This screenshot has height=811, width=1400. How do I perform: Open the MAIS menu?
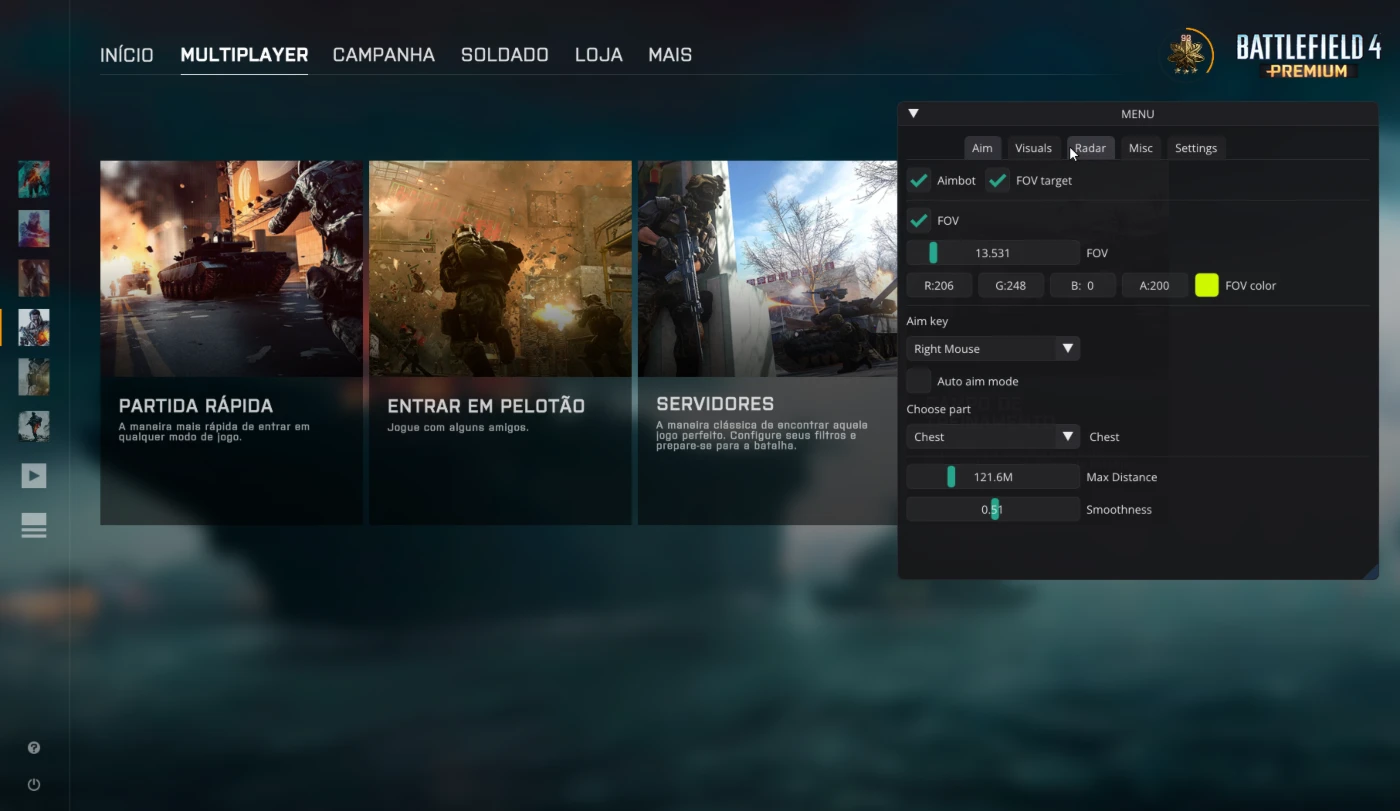tap(670, 55)
